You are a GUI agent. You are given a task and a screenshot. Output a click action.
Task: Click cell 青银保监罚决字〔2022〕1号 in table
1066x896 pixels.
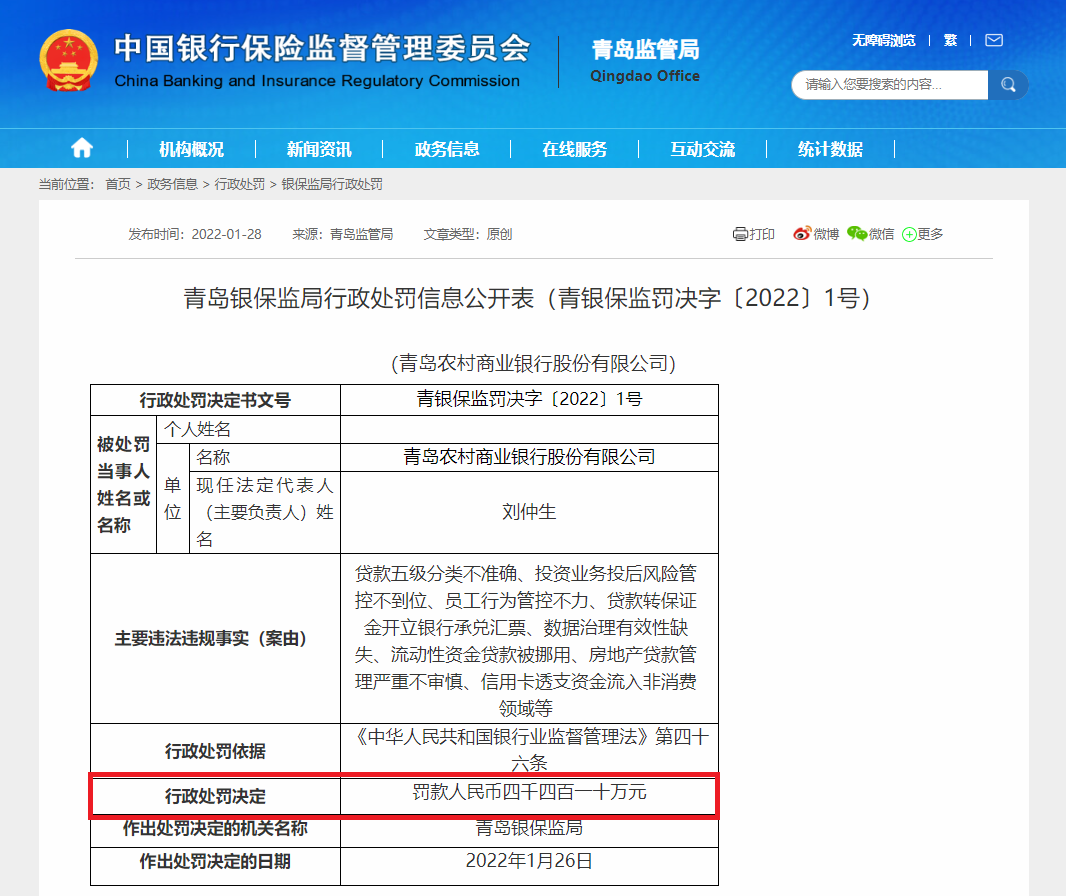(529, 399)
